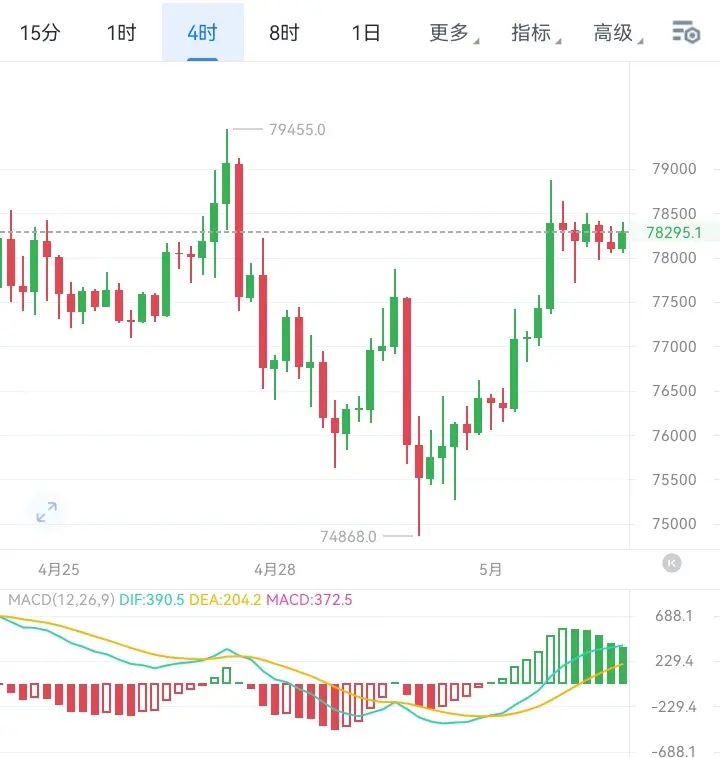Click the 229.4 MACD axis label
Screen dimensions: 720x758
coord(674,661)
